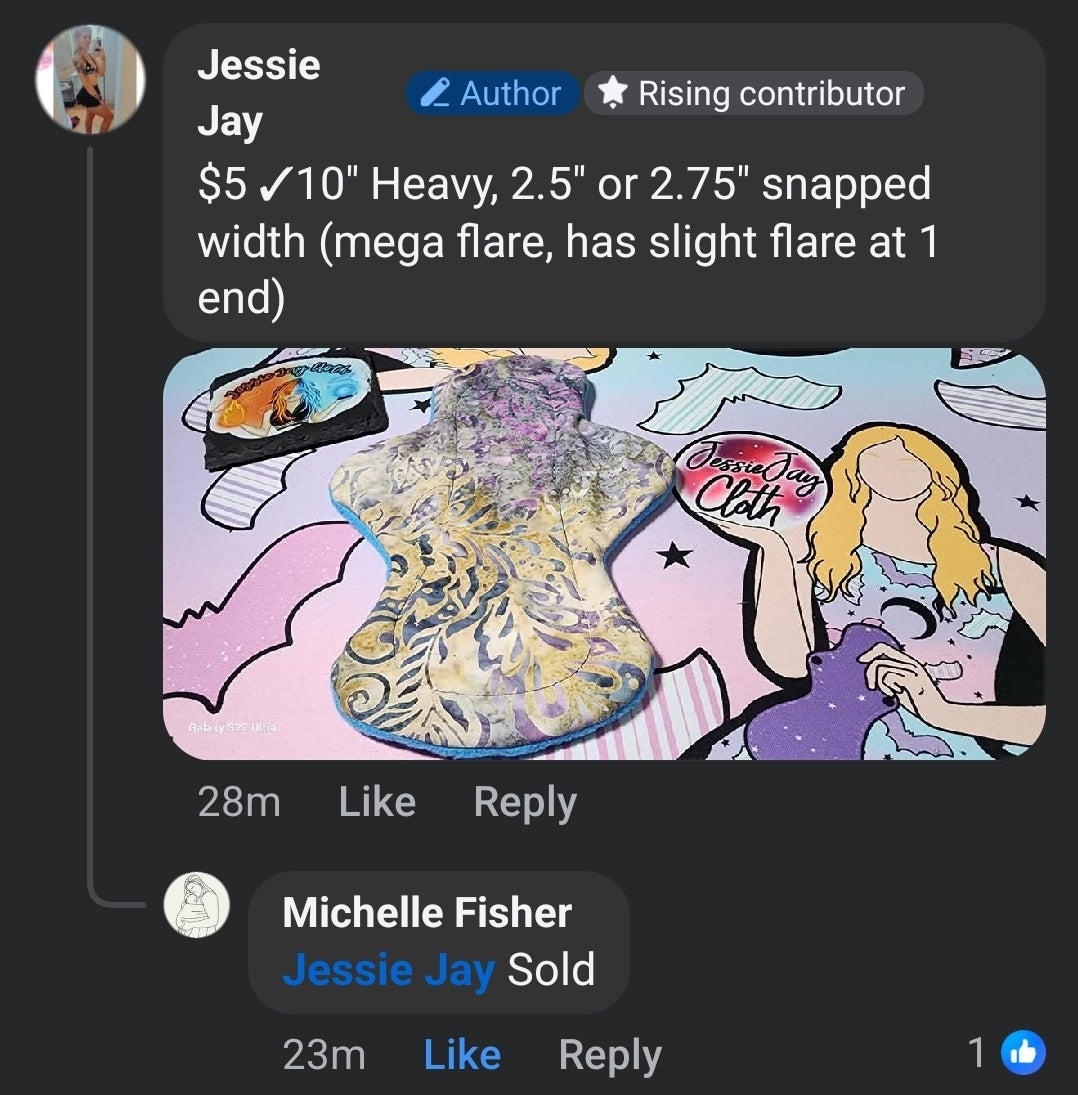The height and width of the screenshot is (1095, 1078).
Task: Toggle Like on Michelle Fisher's reply
Action: point(462,1055)
